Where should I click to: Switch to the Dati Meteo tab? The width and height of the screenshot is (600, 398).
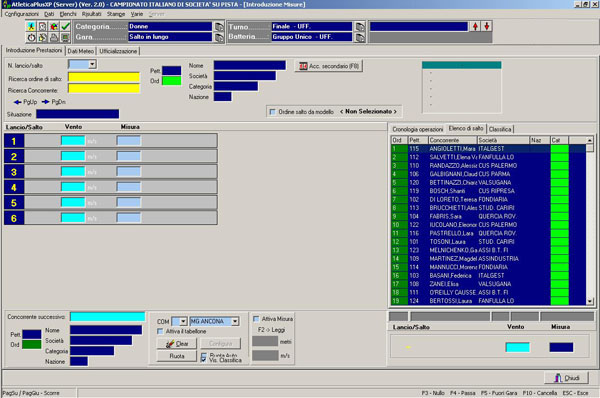pos(80,51)
